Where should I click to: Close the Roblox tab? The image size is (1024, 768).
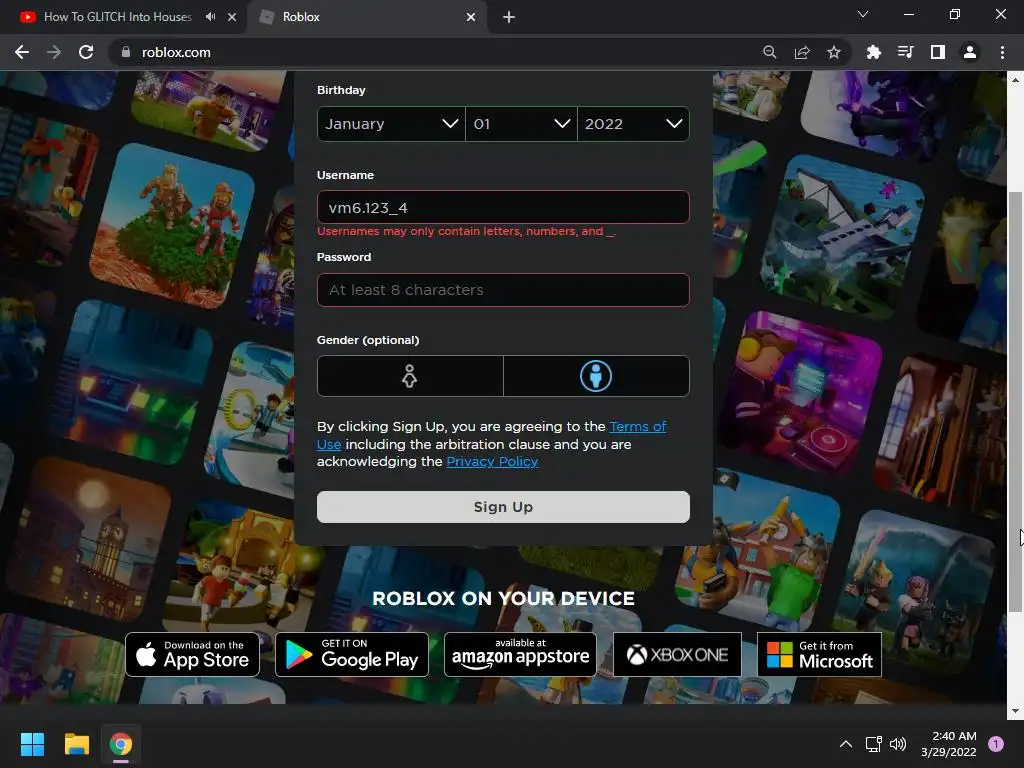coord(471,17)
